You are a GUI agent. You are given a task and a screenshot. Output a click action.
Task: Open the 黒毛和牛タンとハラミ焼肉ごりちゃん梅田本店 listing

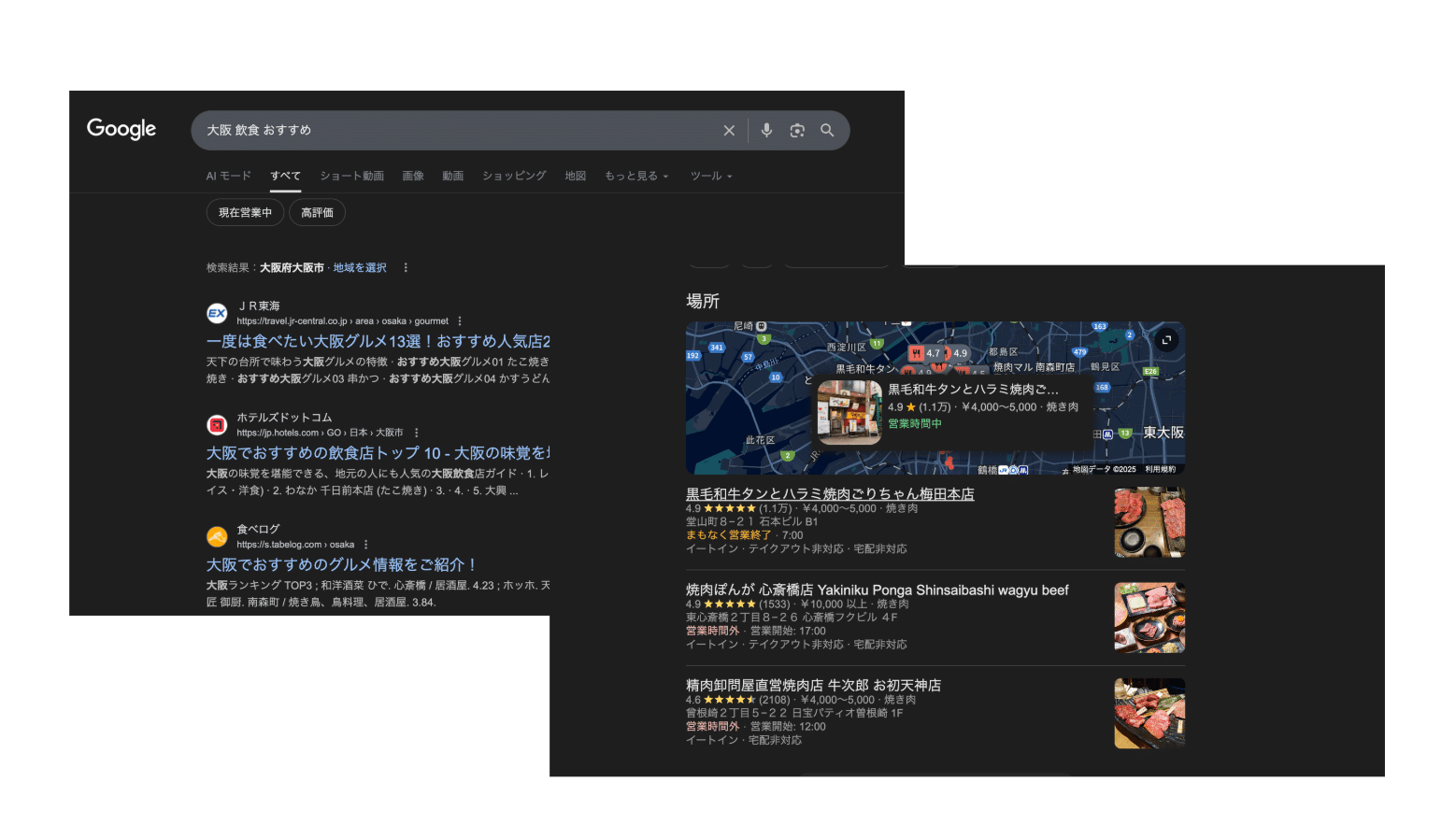pos(830,494)
